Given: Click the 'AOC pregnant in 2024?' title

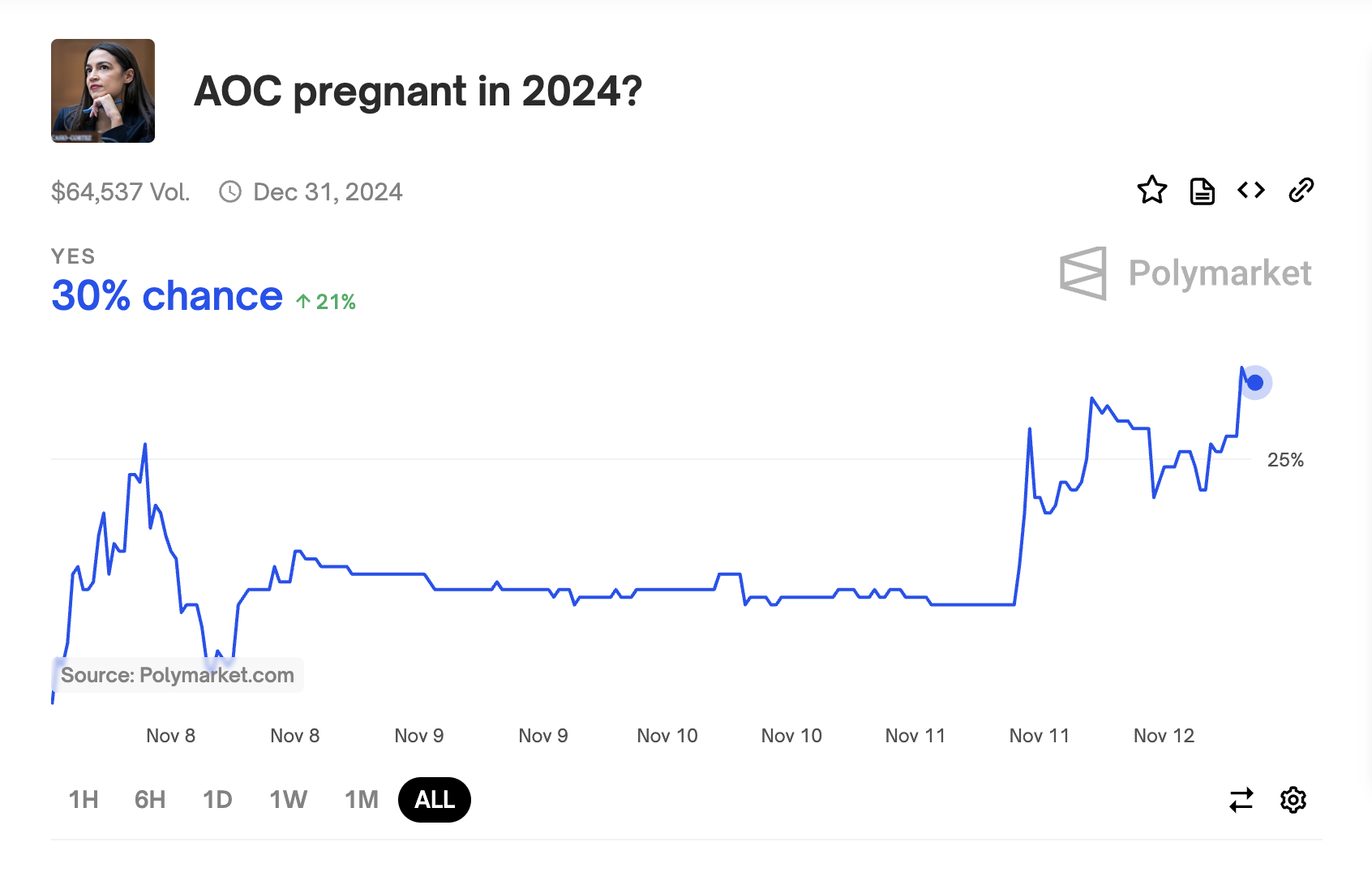Looking at the screenshot, I should click(x=418, y=91).
